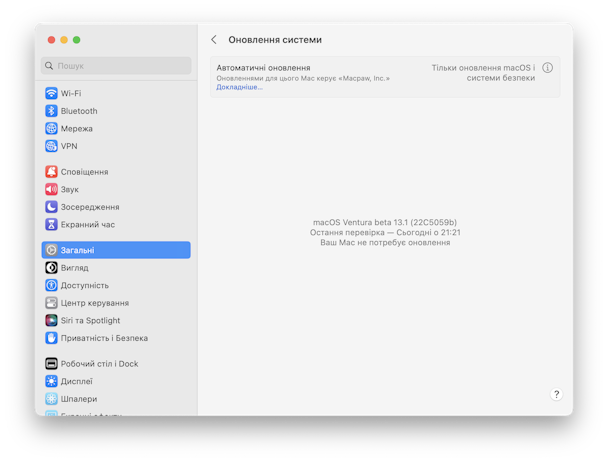Viewport: 608px width, 462px height.
Task: Select VPN label in sidebar
Action: (x=69, y=146)
